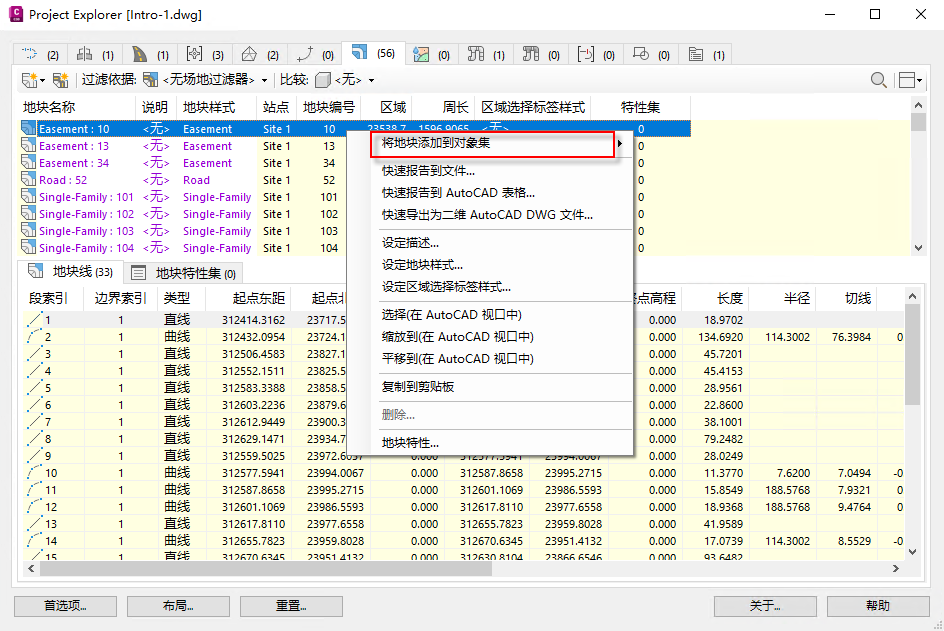Viewport: 944px width, 631px height.
Task: Click parcel icon of Single-Family : 101 row
Action: [28, 196]
